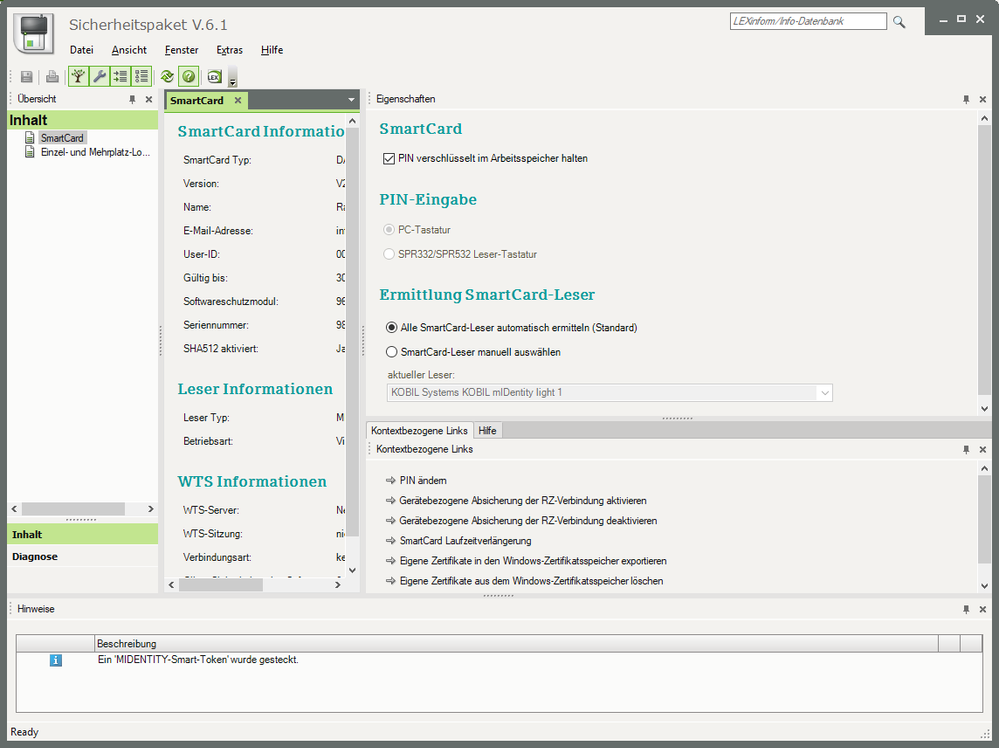Image resolution: width=999 pixels, height=748 pixels.
Task: Click the LEXinform/Info-Datenbank search field
Action: pyautogui.click(x=808, y=21)
